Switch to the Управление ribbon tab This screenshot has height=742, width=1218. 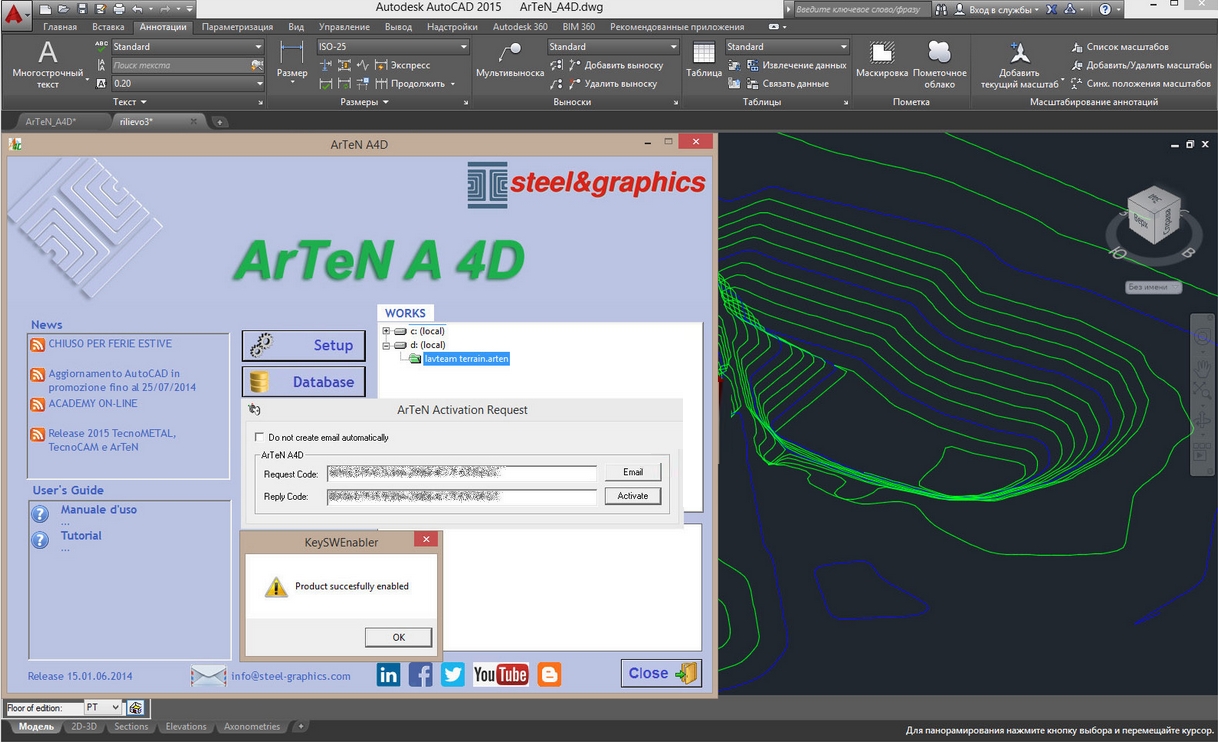point(344,27)
